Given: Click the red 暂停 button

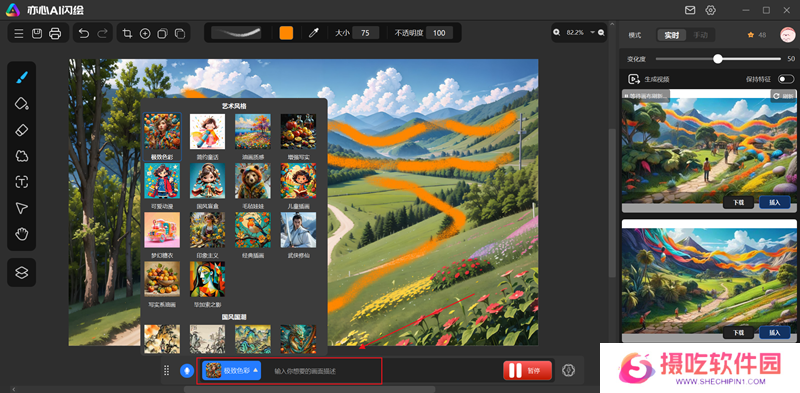Looking at the screenshot, I should click(528, 371).
